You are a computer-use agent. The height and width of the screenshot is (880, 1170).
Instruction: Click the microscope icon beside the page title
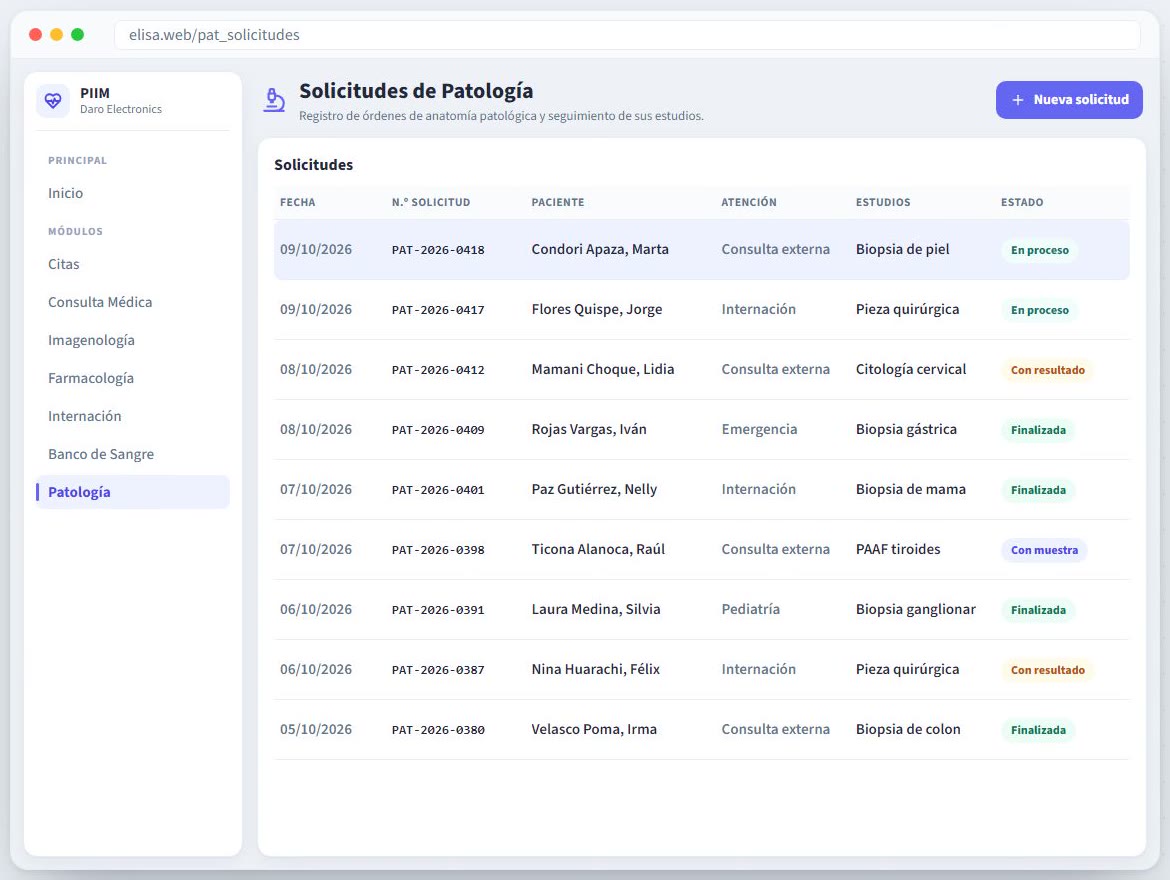275,100
